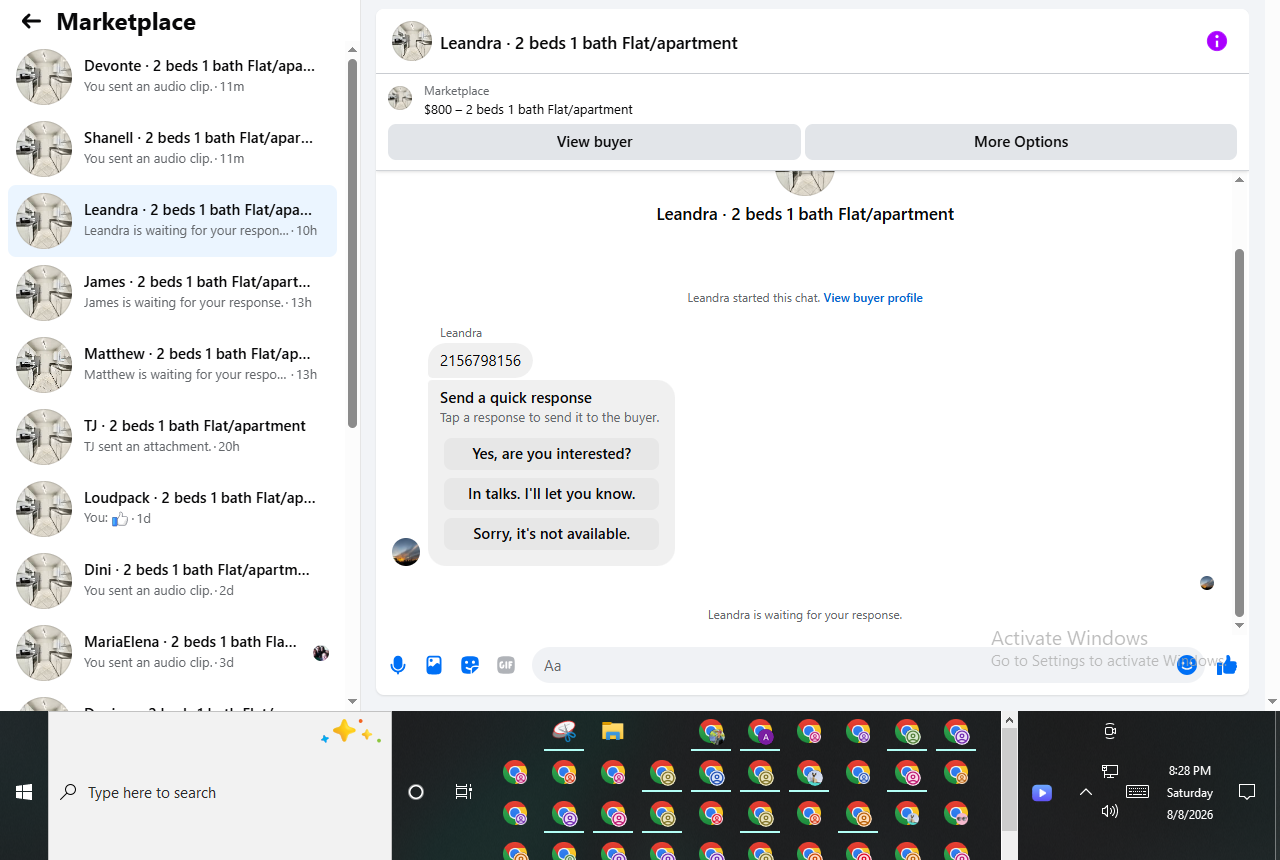Screen dimensions: 1280x860
Task: Open Task View on taskbar
Action: [464, 792]
